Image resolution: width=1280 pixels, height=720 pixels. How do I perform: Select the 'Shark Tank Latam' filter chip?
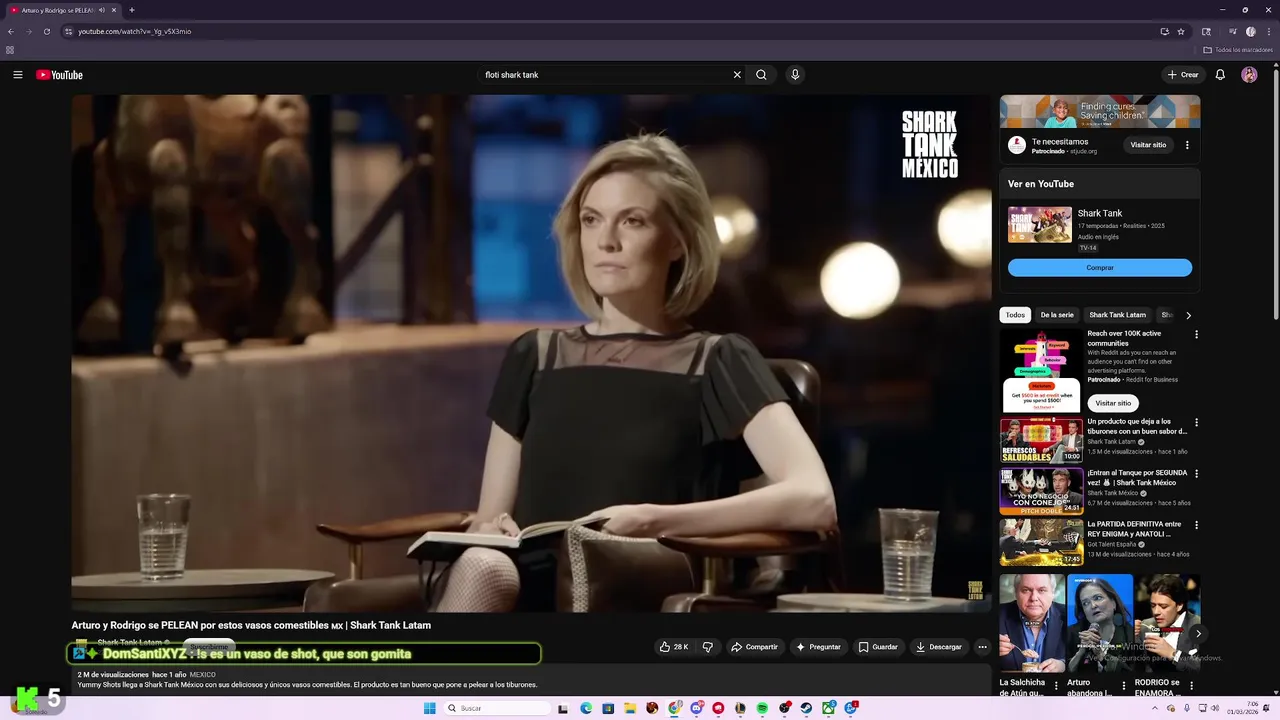pos(1117,315)
